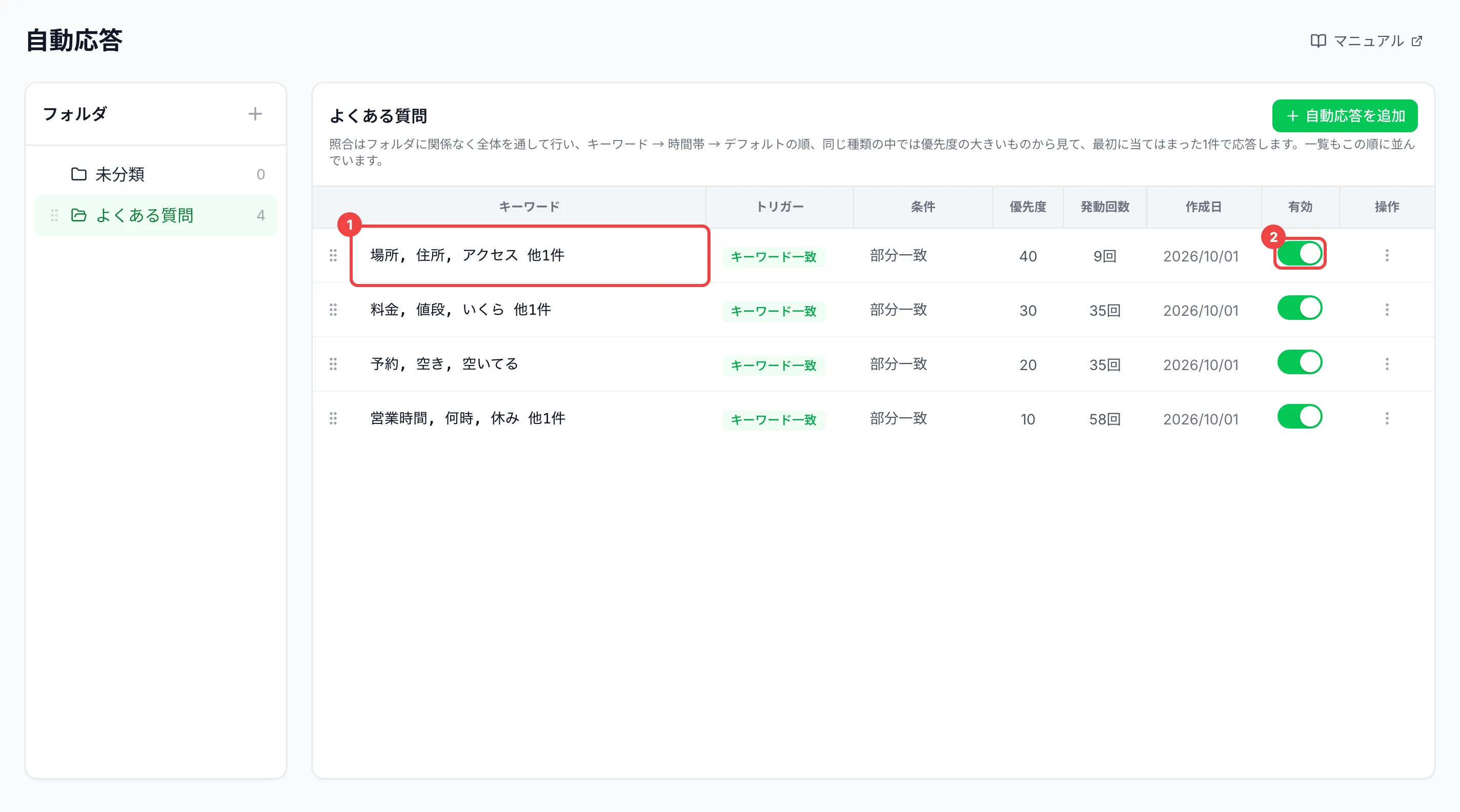Click the 優先度 column header
1460x812 pixels.
[x=1027, y=207]
